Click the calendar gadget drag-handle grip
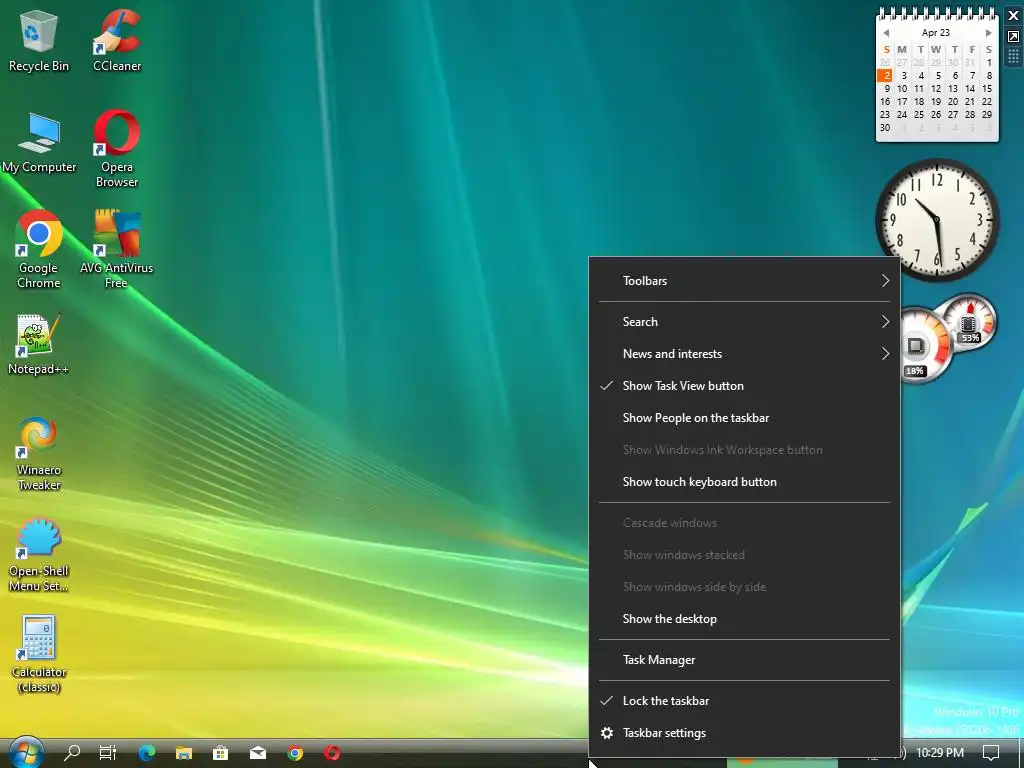Viewport: 1024px width, 768px height. [1014, 57]
